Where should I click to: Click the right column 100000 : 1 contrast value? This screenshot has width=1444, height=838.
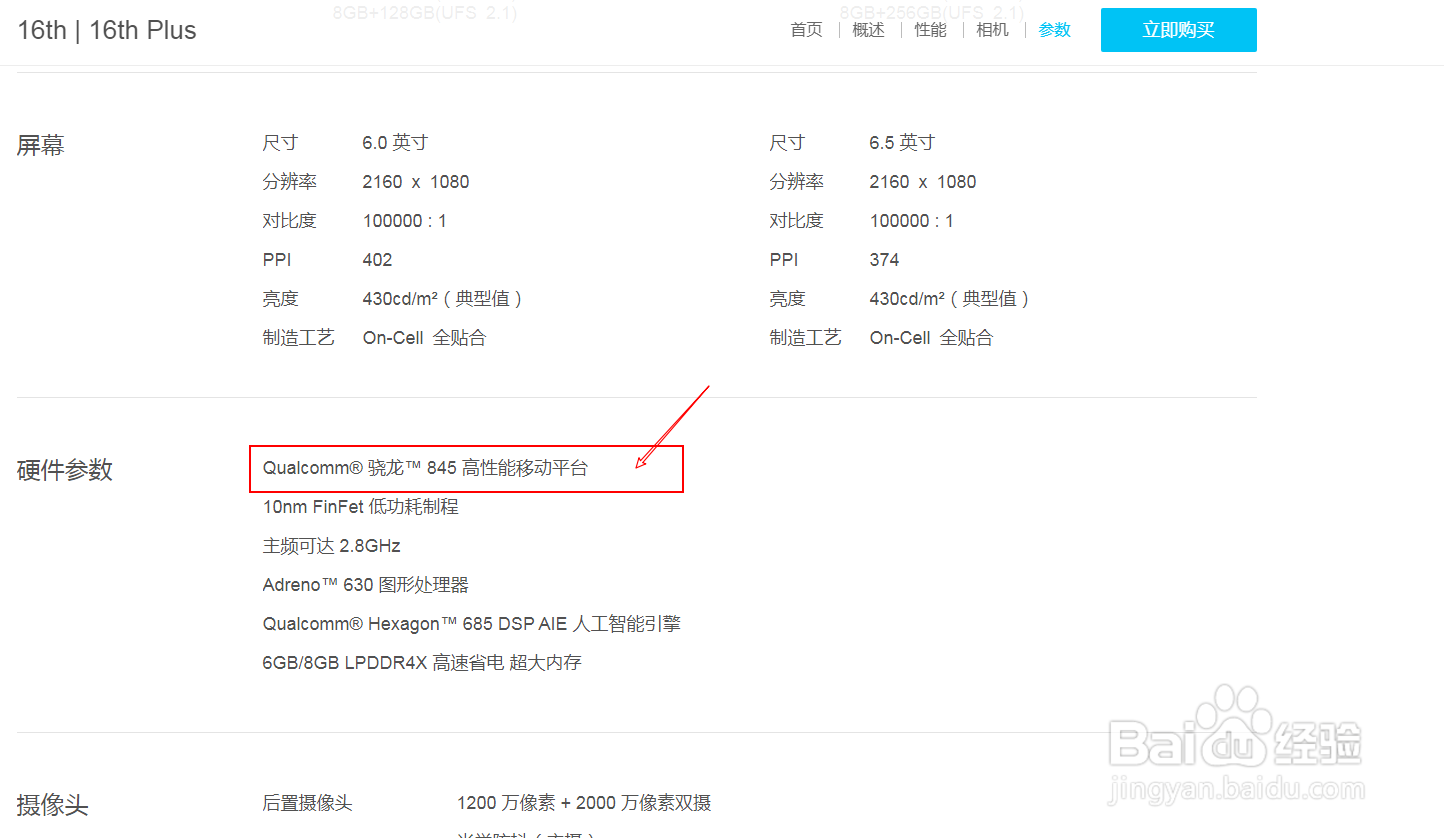tap(912, 221)
